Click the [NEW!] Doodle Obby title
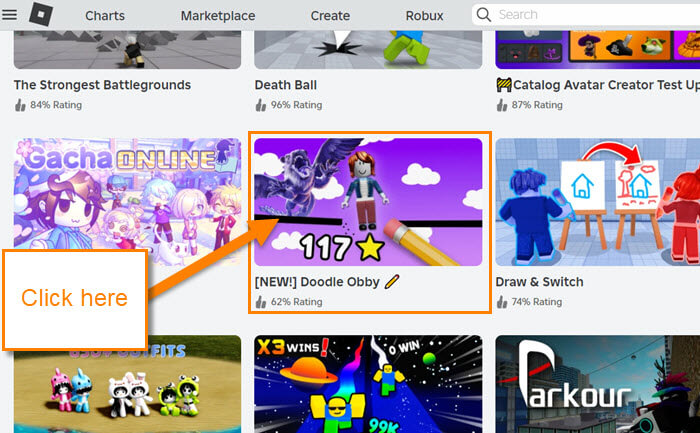The height and width of the screenshot is (433, 700). (x=327, y=282)
